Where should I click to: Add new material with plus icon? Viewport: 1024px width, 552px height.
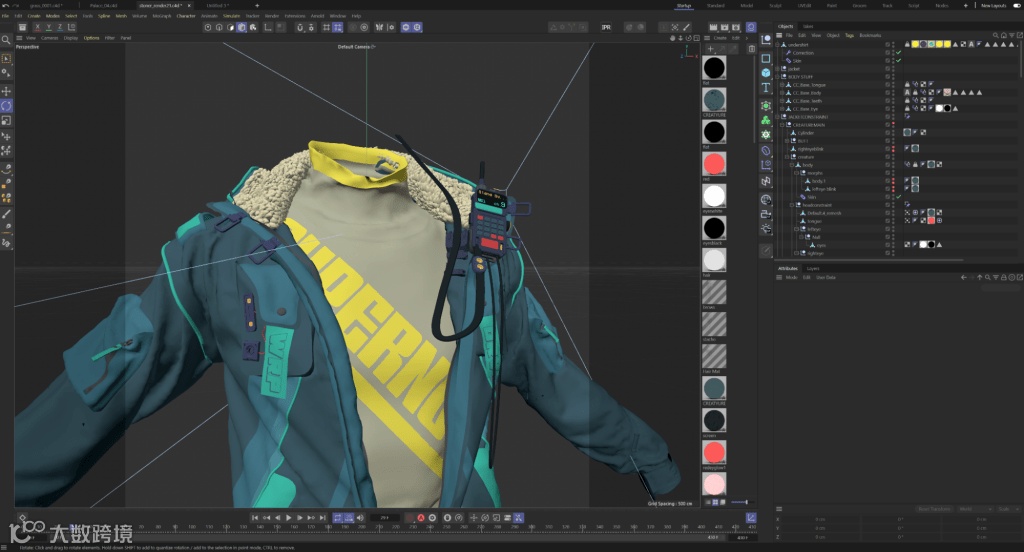tap(711, 48)
